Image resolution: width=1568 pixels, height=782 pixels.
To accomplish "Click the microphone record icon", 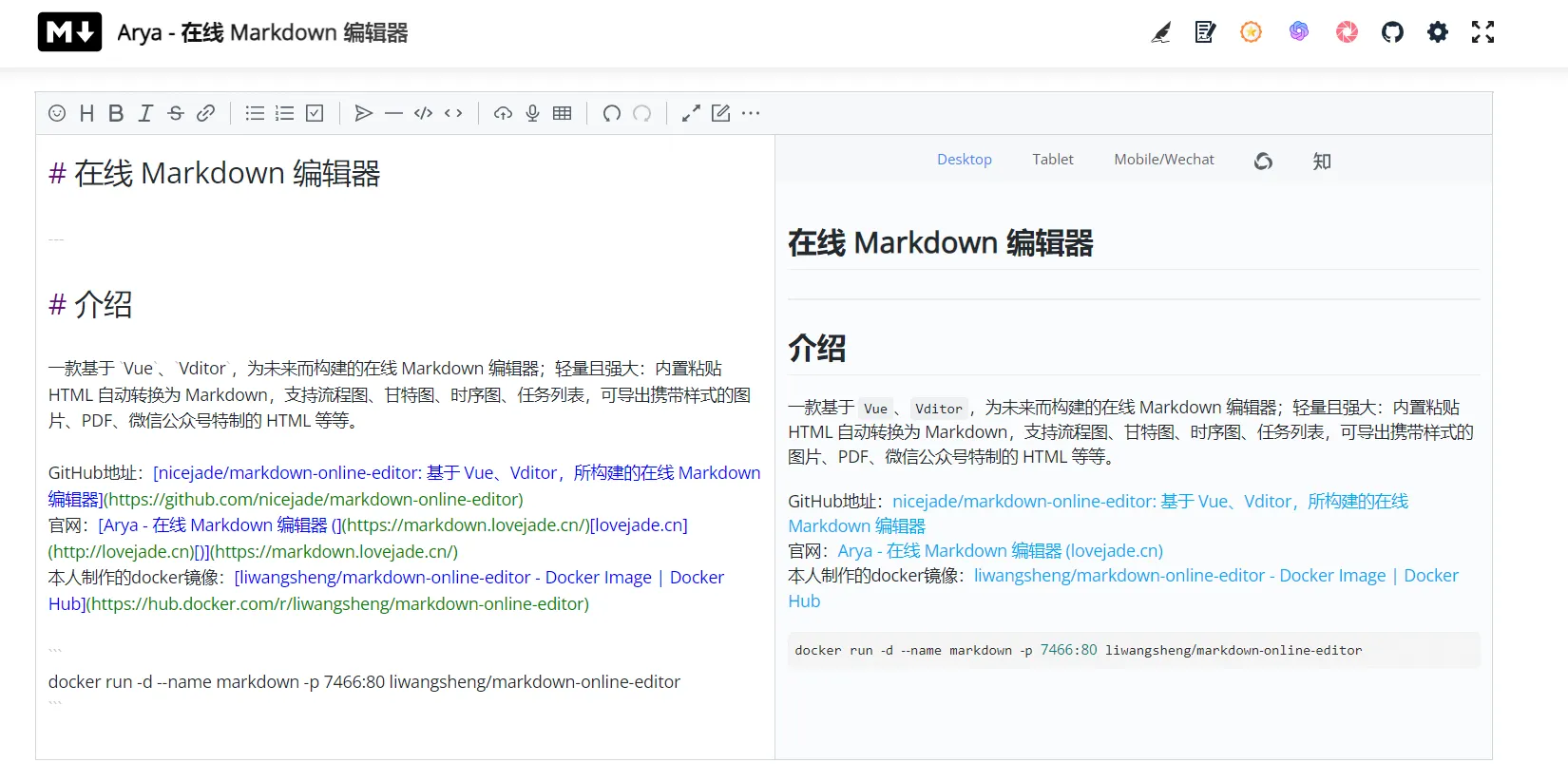I will (532, 113).
